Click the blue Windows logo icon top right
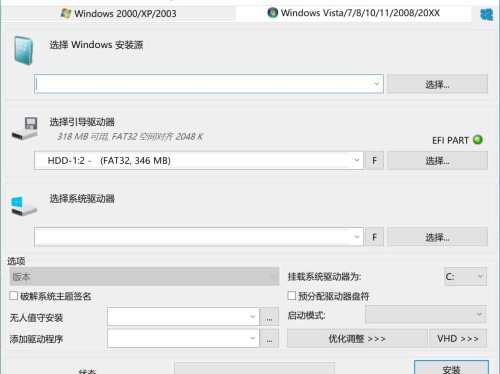 [486, 14]
